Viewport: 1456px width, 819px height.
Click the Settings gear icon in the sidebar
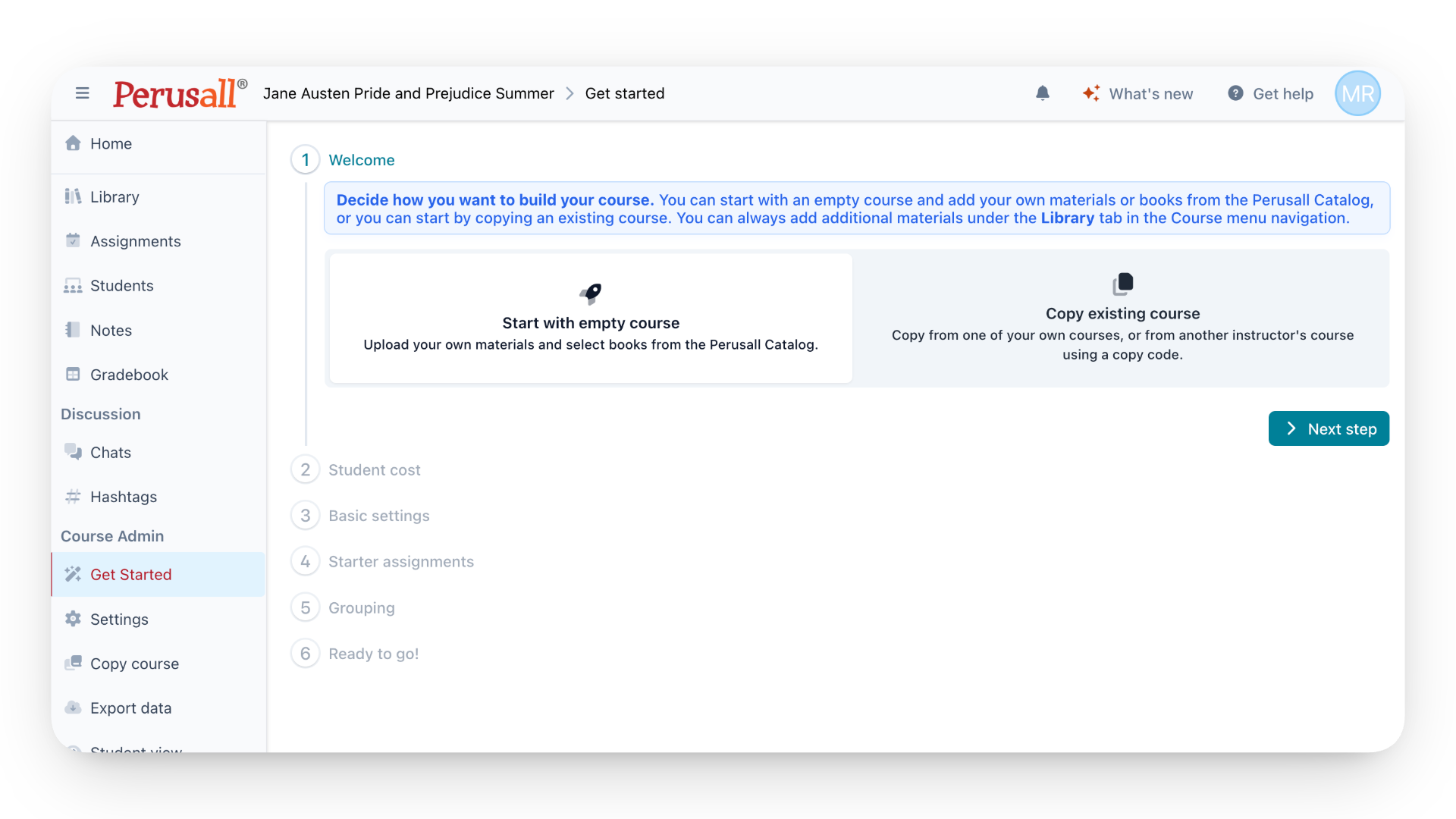coord(73,619)
